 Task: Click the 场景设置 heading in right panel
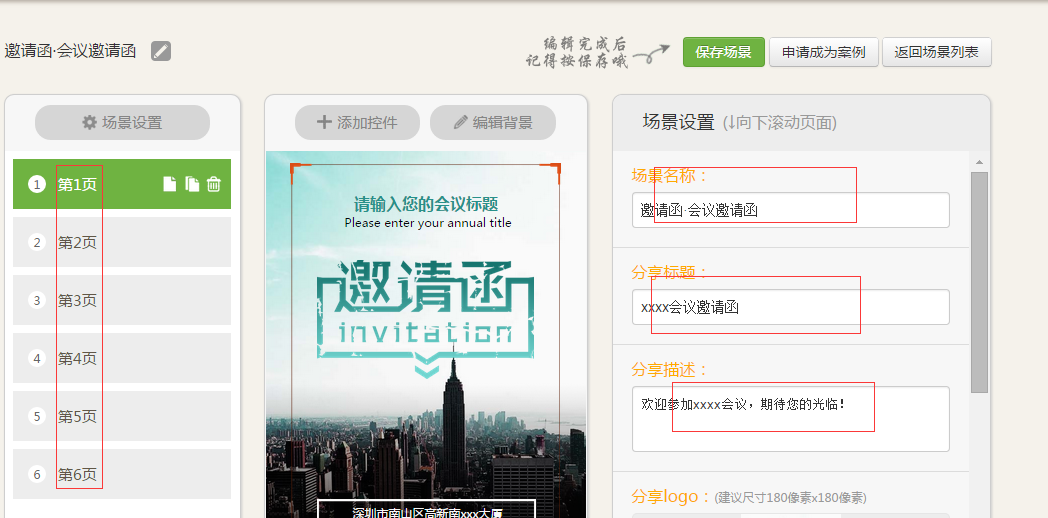678,122
